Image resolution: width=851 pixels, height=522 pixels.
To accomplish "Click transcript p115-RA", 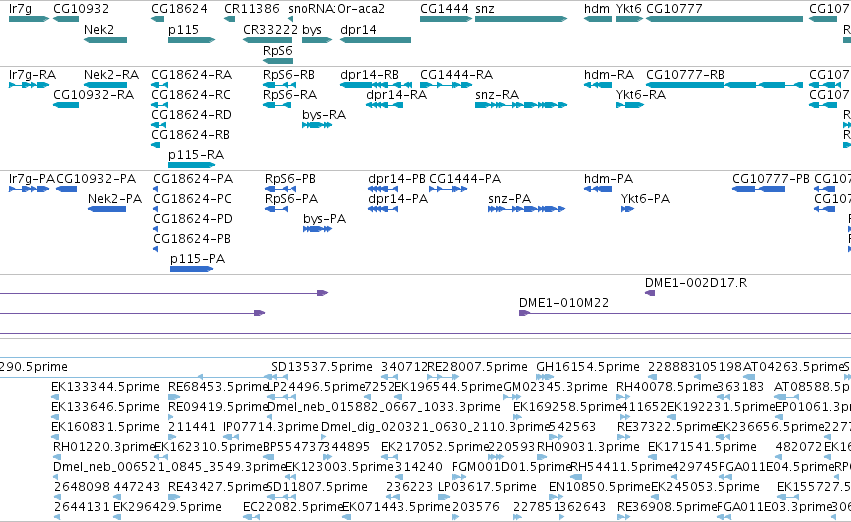I will pos(192,165).
